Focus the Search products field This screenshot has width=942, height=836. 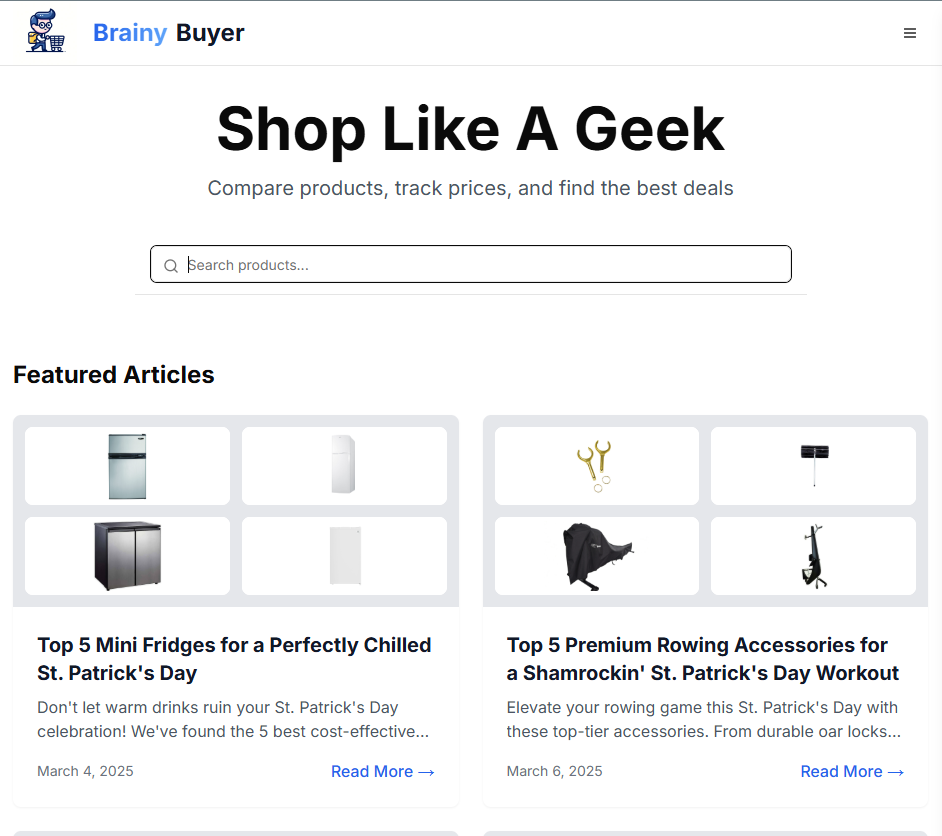point(480,265)
